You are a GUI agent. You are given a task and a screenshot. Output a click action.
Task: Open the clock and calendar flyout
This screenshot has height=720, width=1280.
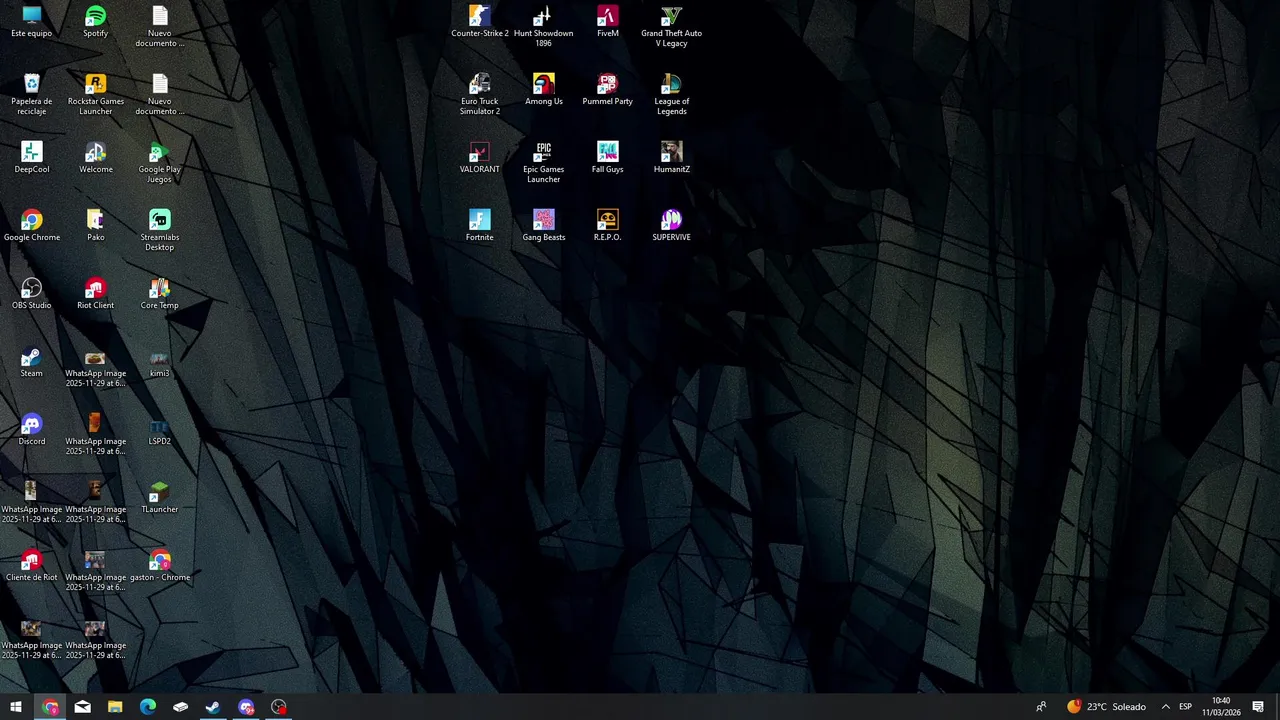[1221, 707]
